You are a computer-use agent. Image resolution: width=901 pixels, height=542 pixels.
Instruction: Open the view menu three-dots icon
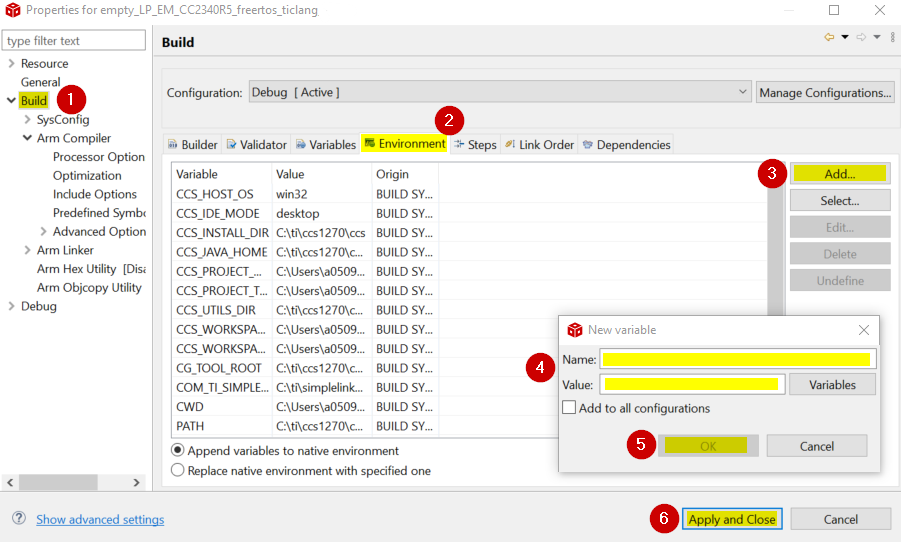click(x=892, y=37)
